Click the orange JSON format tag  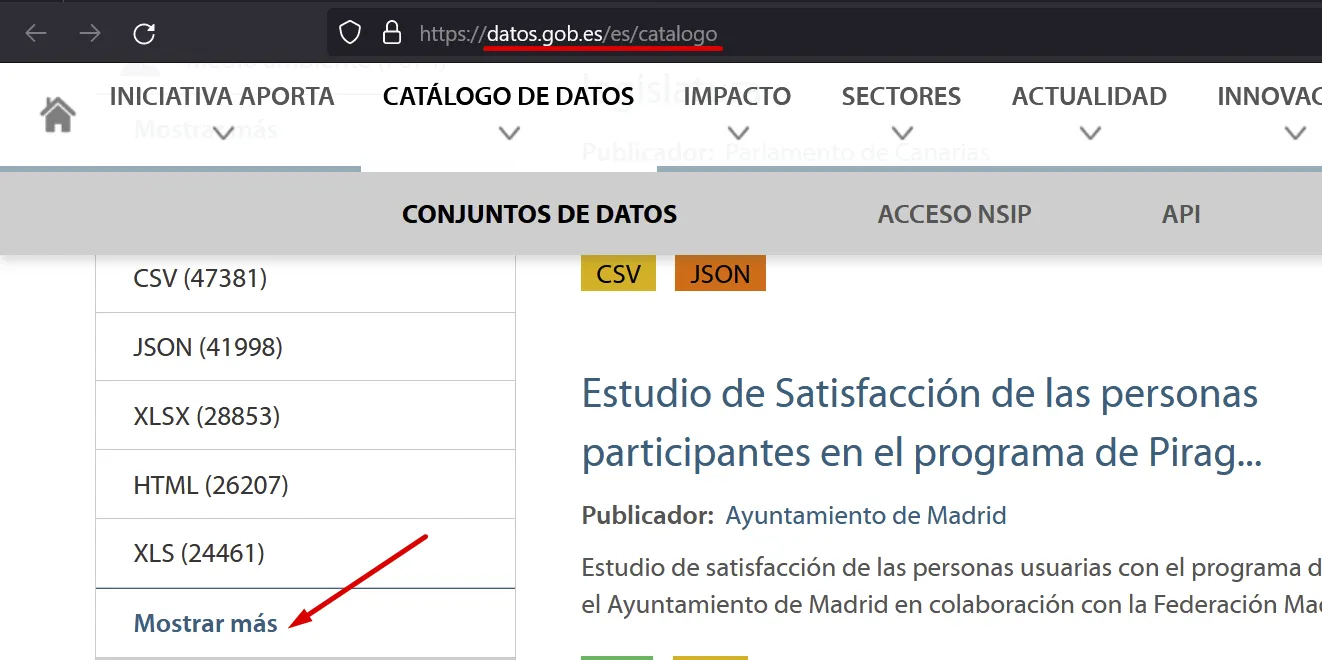click(x=720, y=274)
